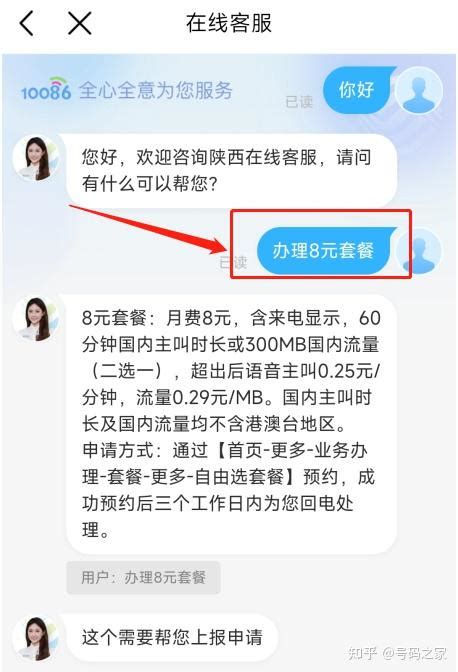This screenshot has width=458, height=672.
Task: Tap the back arrow icon
Action: [27, 23]
